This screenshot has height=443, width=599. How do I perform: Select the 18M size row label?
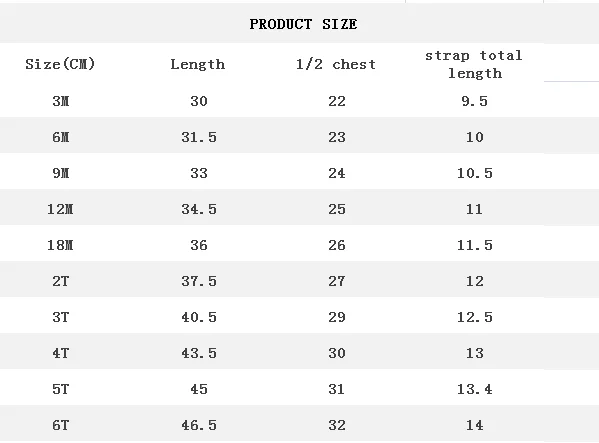tap(60, 245)
